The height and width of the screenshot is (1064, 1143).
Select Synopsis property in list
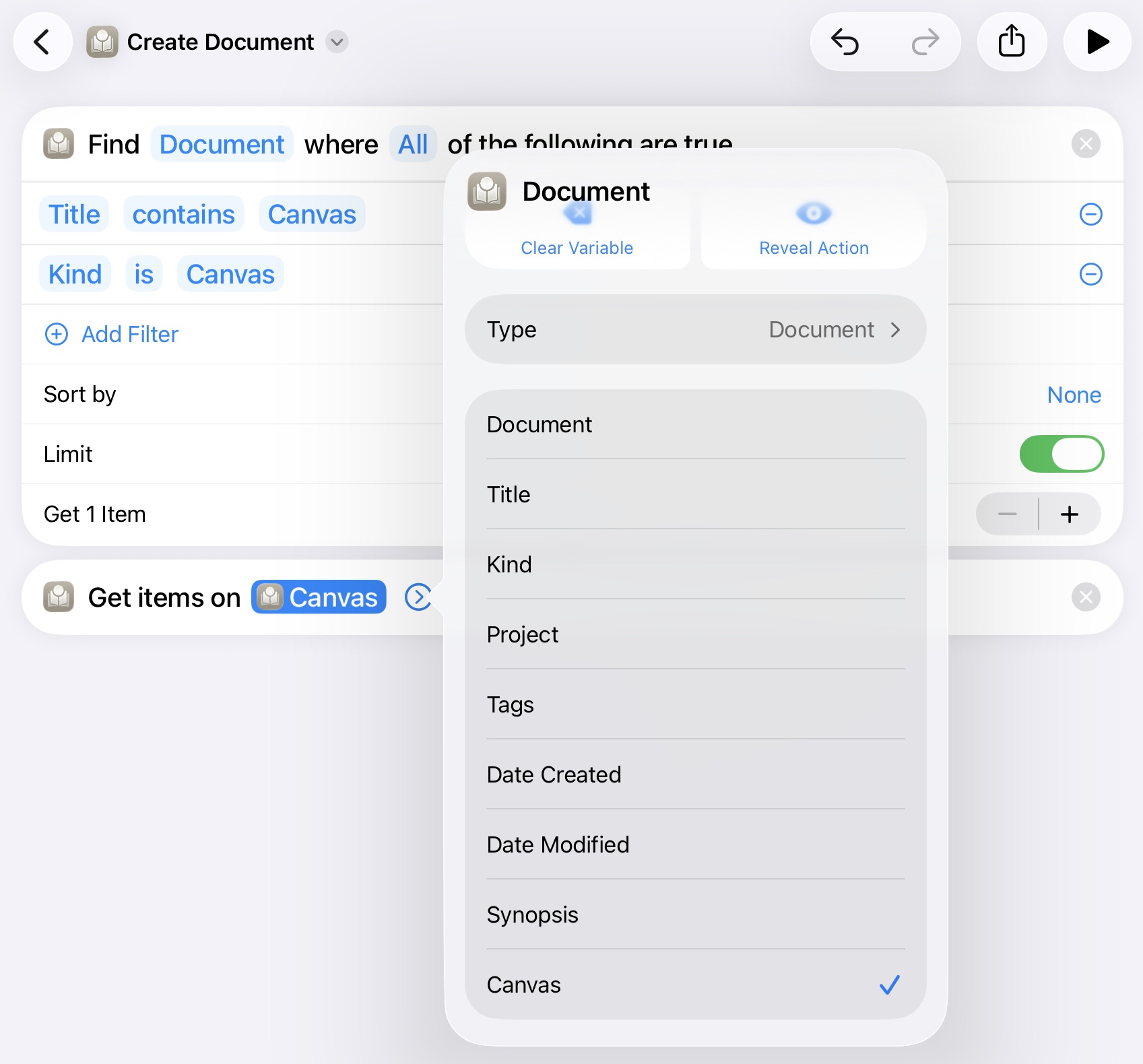pyautogui.click(x=695, y=915)
